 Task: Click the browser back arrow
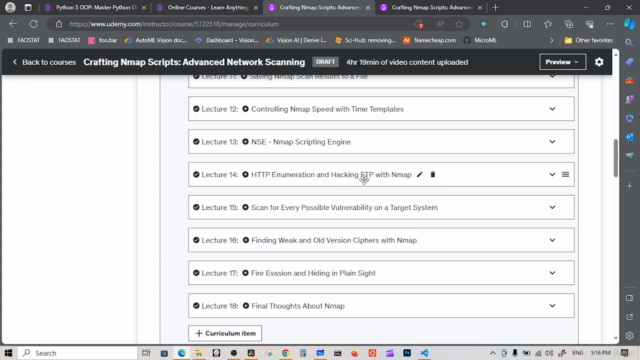coord(13,24)
